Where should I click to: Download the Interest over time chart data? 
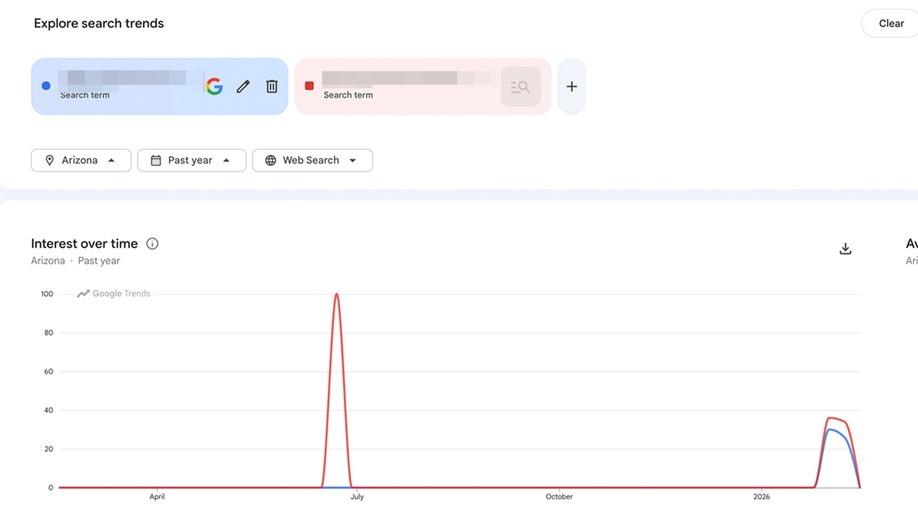click(x=845, y=248)
